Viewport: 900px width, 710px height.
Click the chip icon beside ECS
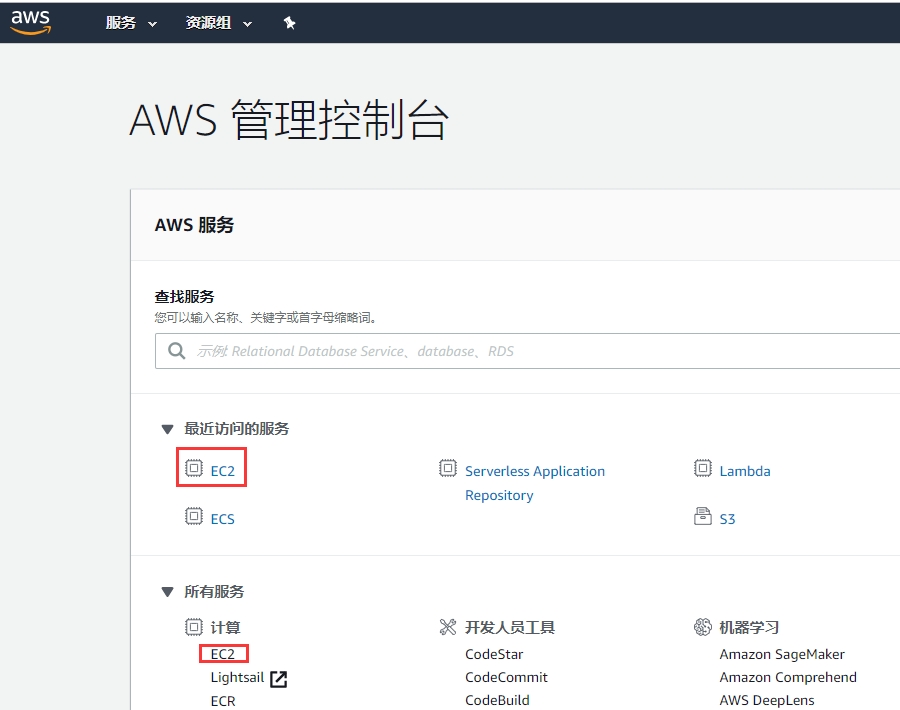click(194, 517)
